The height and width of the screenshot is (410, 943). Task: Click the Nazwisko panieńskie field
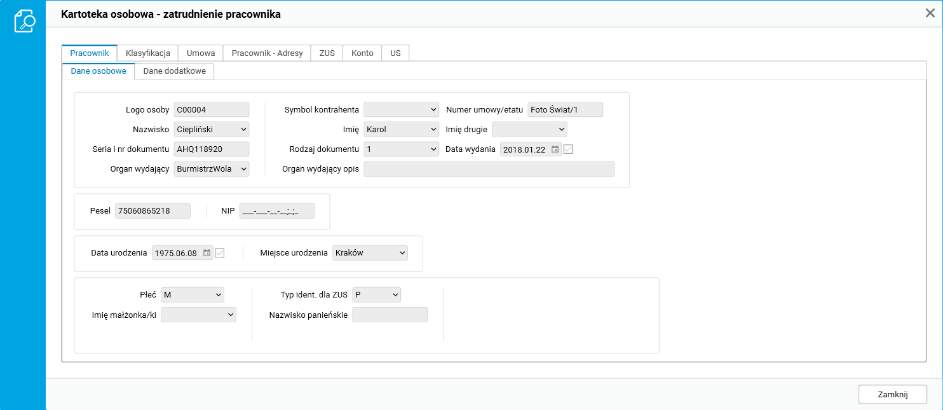(390, 315)
